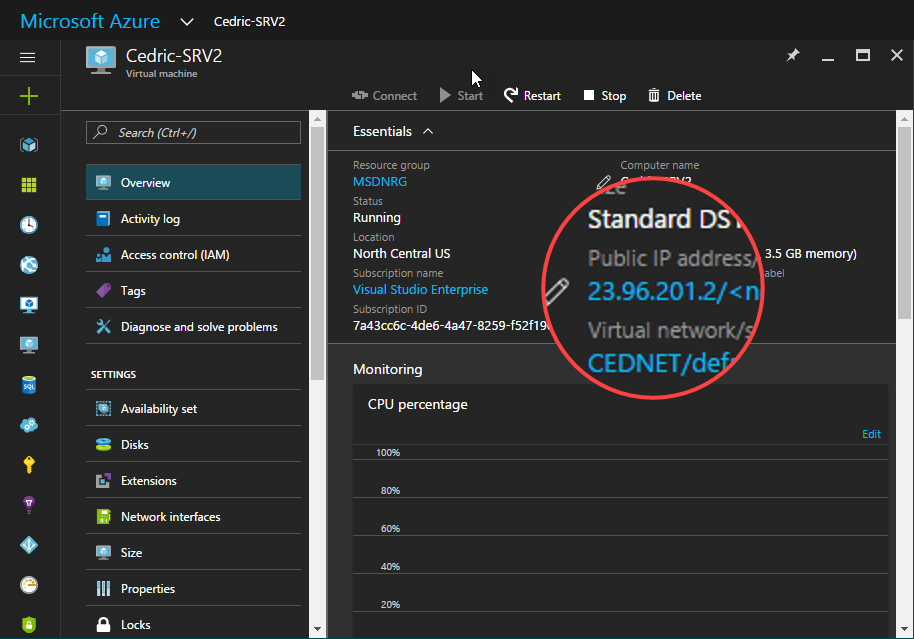Click the cloud services icon in sidebar
The image size is (914, 639).
(29, 425)
